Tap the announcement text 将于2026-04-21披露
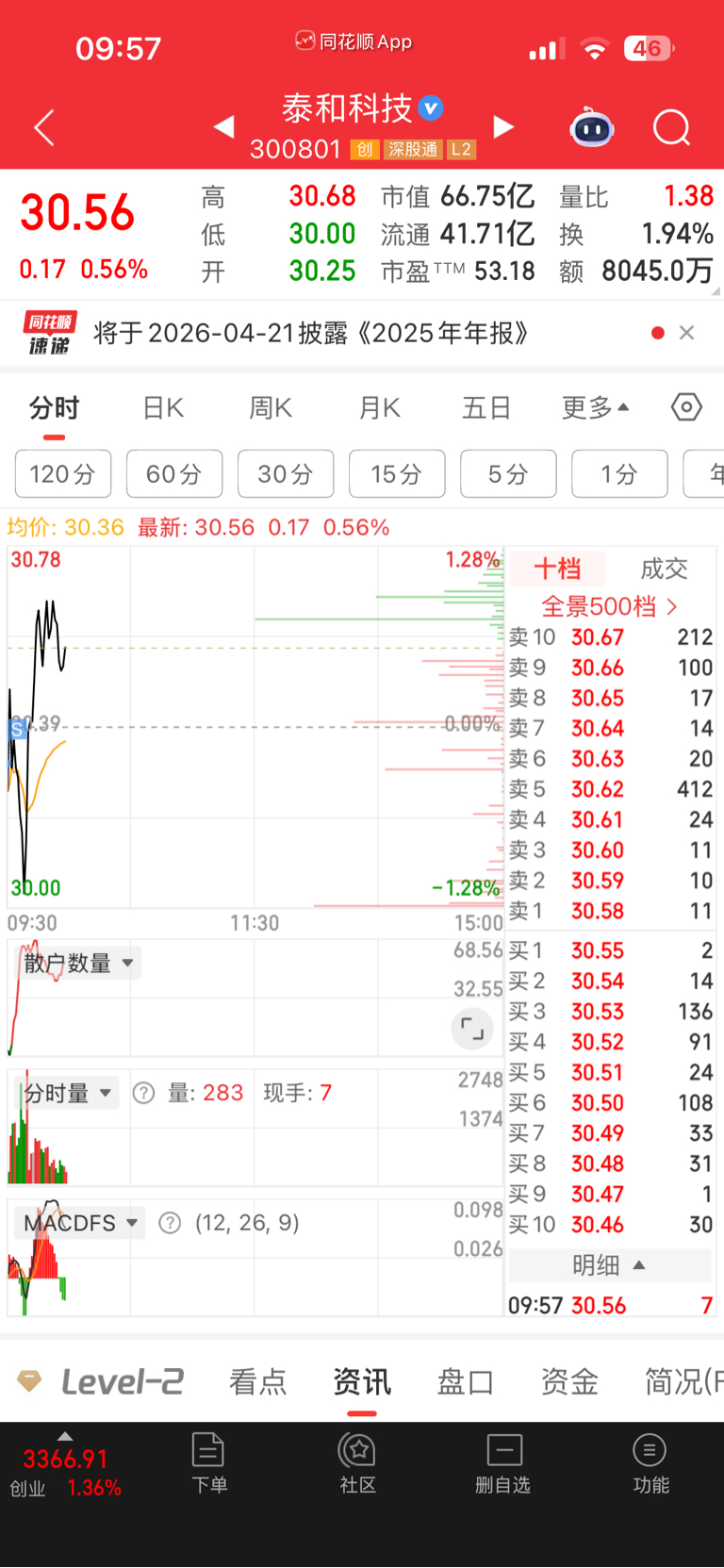The height and width of the screenshot is (1568, 724). [311, 333]
